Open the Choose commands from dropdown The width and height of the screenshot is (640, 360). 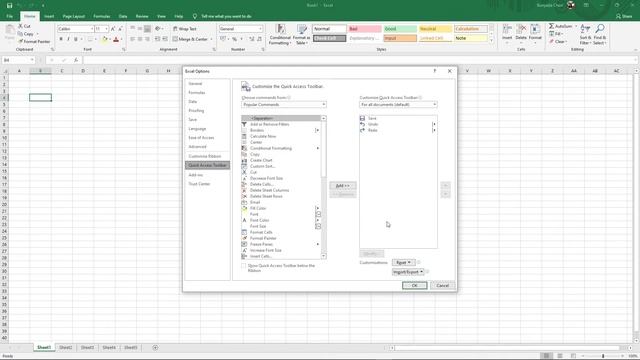pyautogui.click(x=284, y=105)
